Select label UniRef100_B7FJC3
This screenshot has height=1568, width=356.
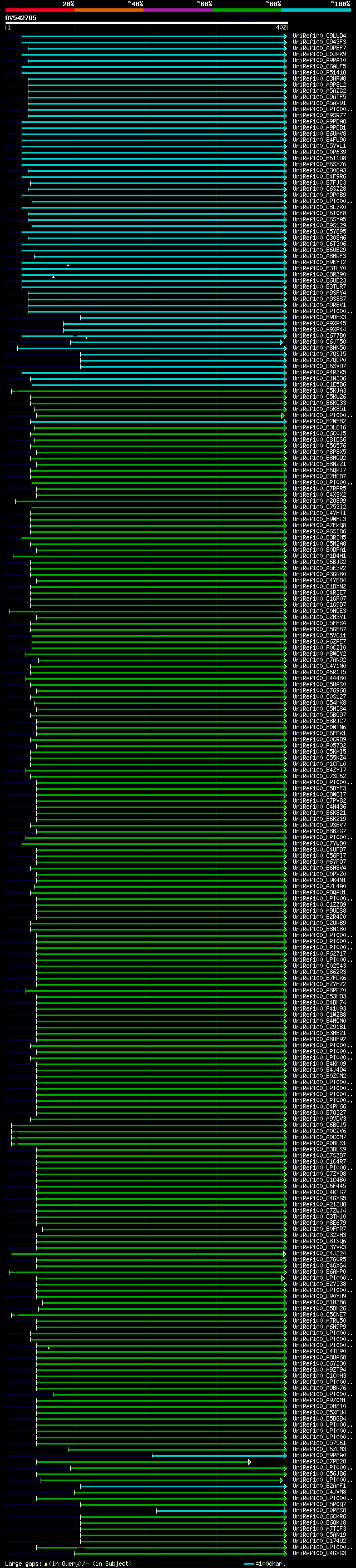click(x=319, y=182)
